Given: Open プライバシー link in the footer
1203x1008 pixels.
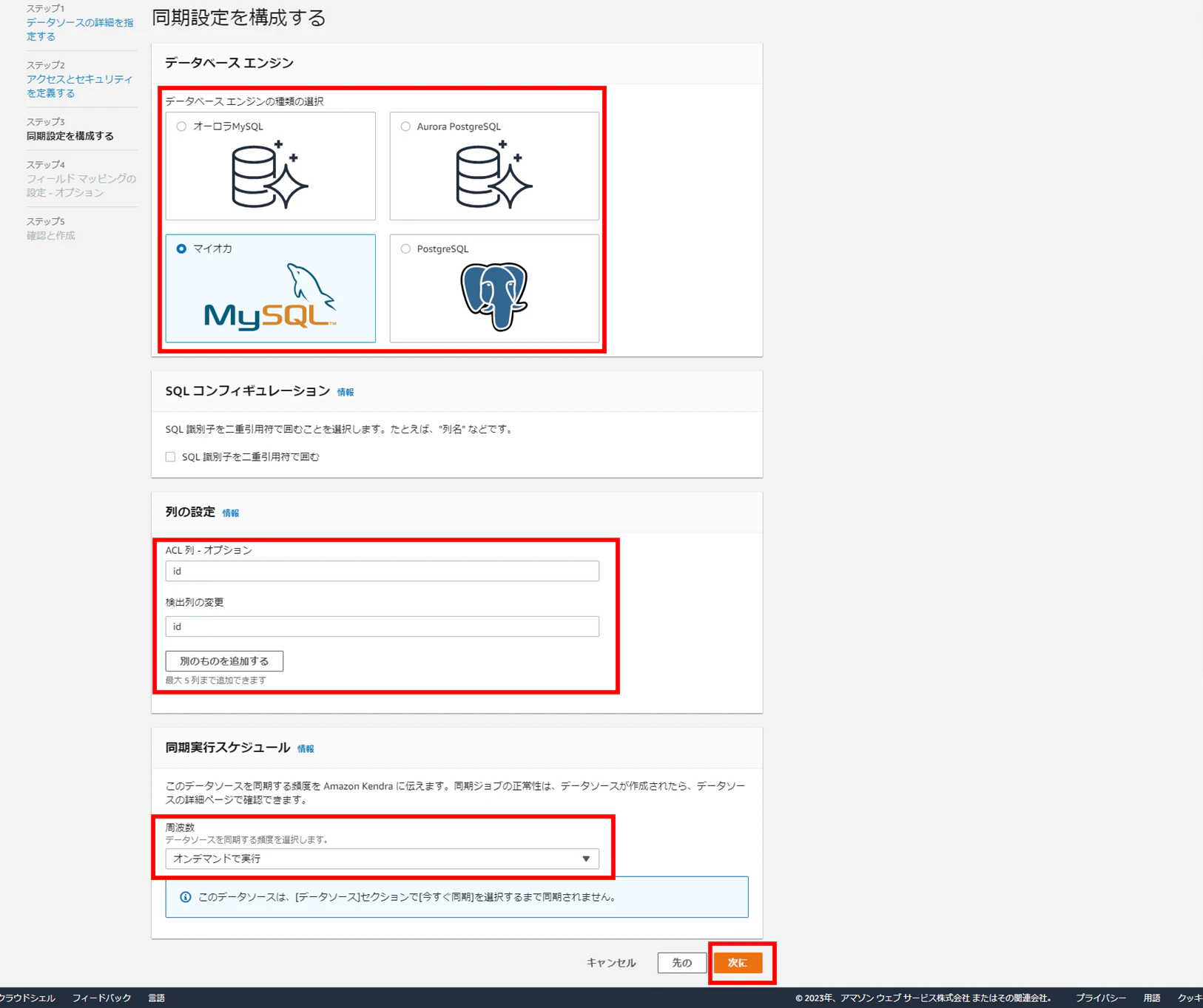Looking at the screenshot, I should pyautogui.click(x=1100, y=998).
